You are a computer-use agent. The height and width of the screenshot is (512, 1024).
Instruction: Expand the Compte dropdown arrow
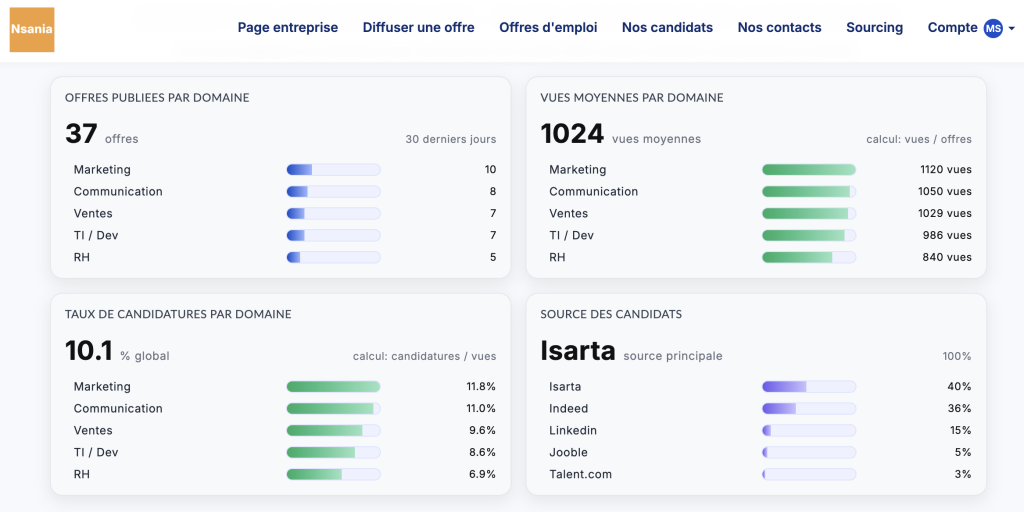click(1011, 29)
